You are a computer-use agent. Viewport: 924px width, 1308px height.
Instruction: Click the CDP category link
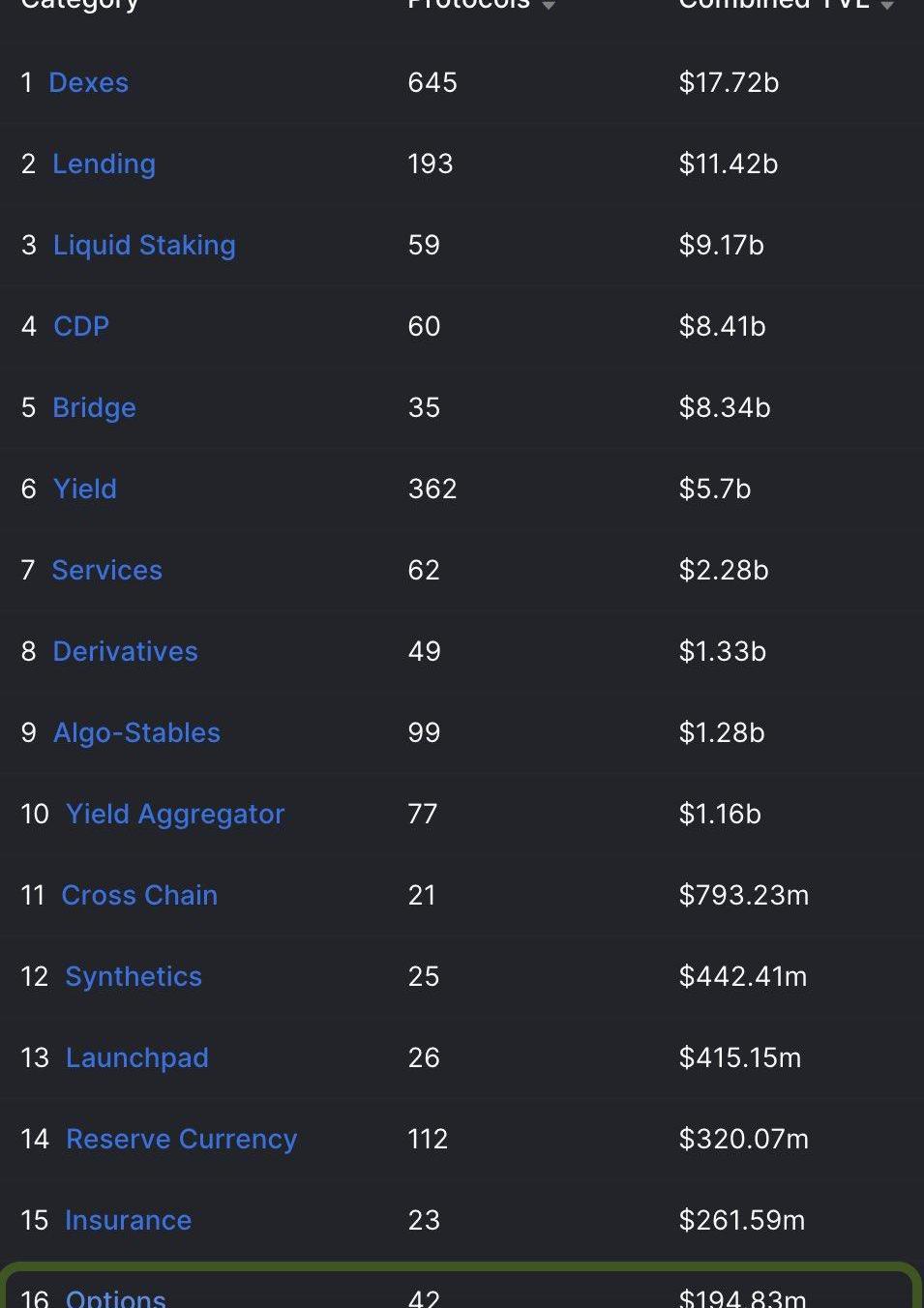coord(81,327)
